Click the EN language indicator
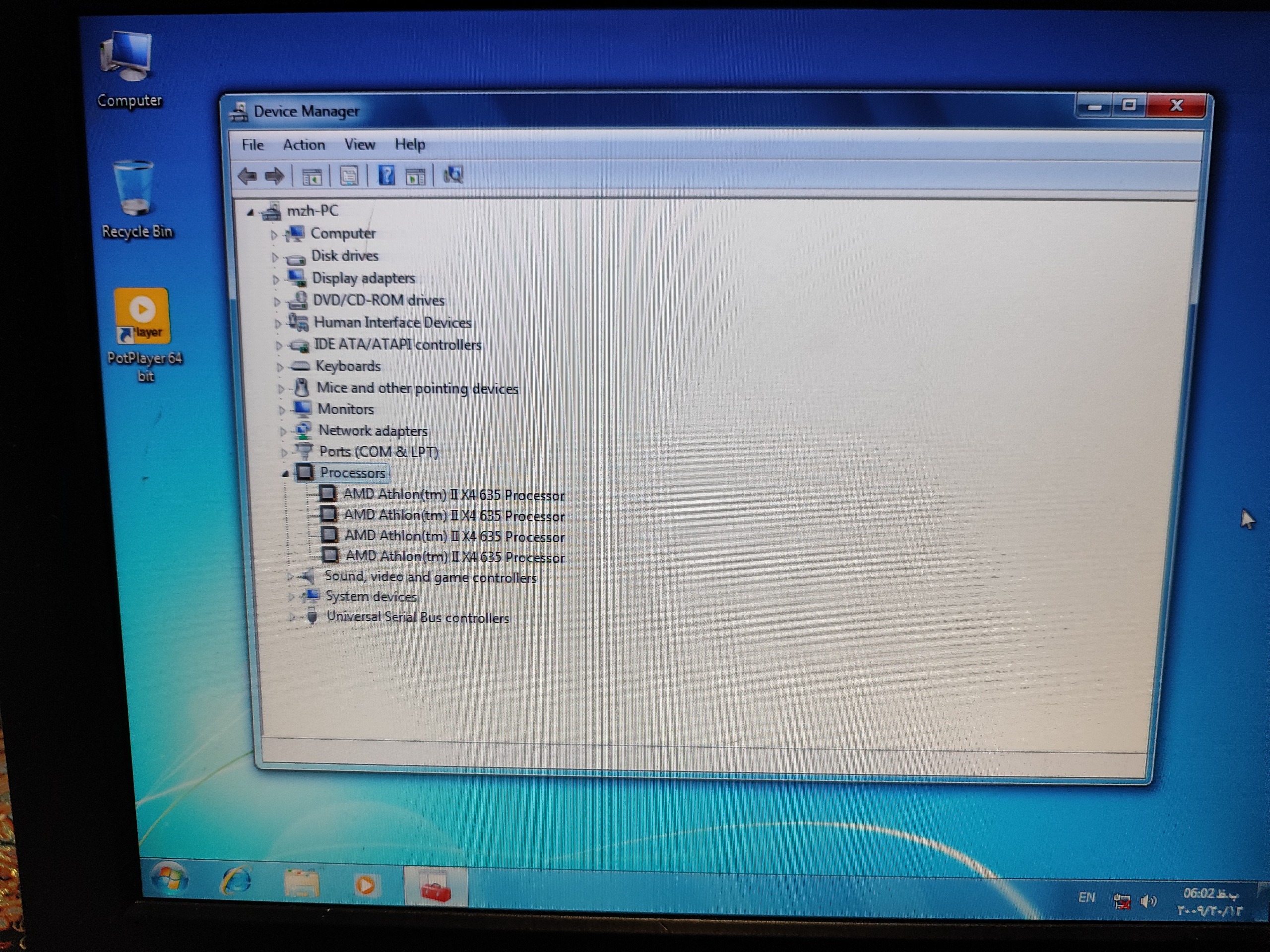The width and height of the screenshot is (1270, 952). [1086, 897]
